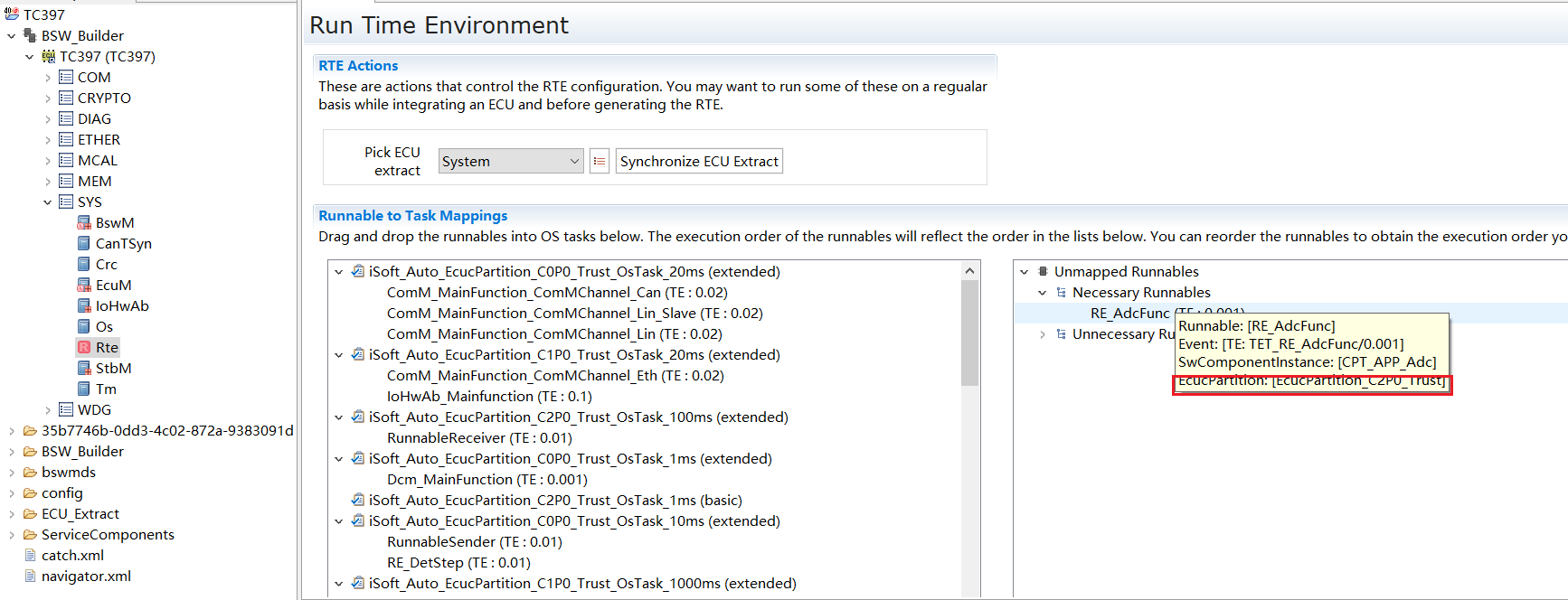Click the OsTask_20ms C0P0 task icon
This screenshot has width=1568, height=600.
[358, 272]
